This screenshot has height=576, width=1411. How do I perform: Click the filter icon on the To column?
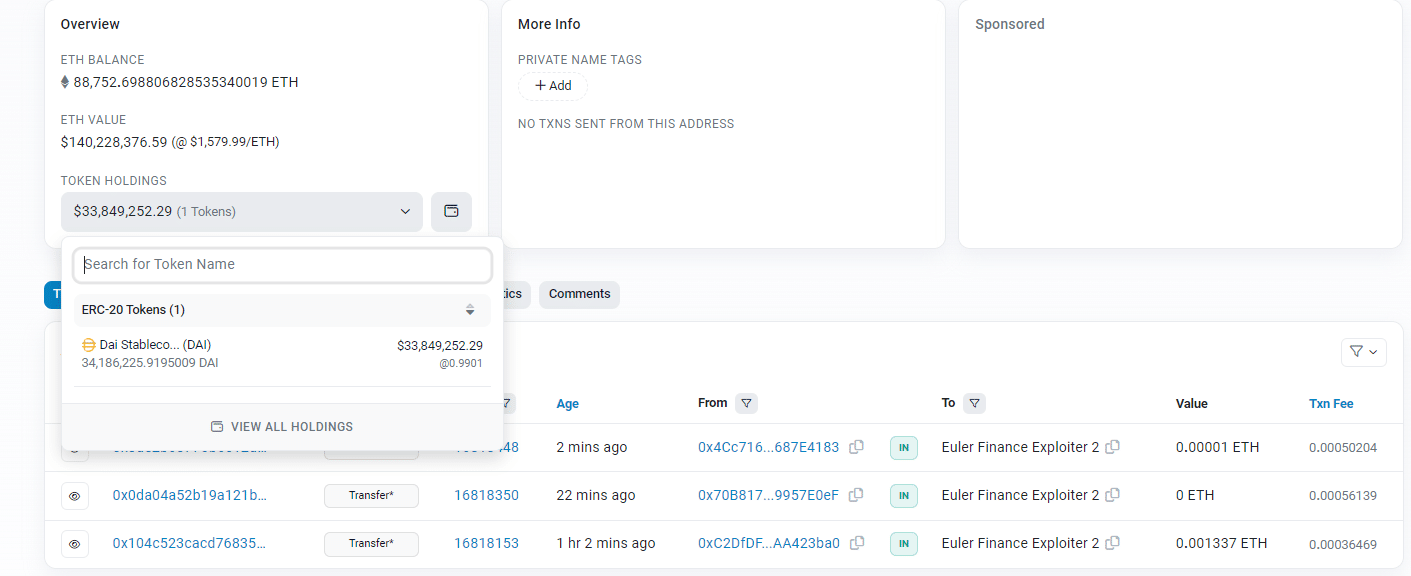tap(977, 403)
